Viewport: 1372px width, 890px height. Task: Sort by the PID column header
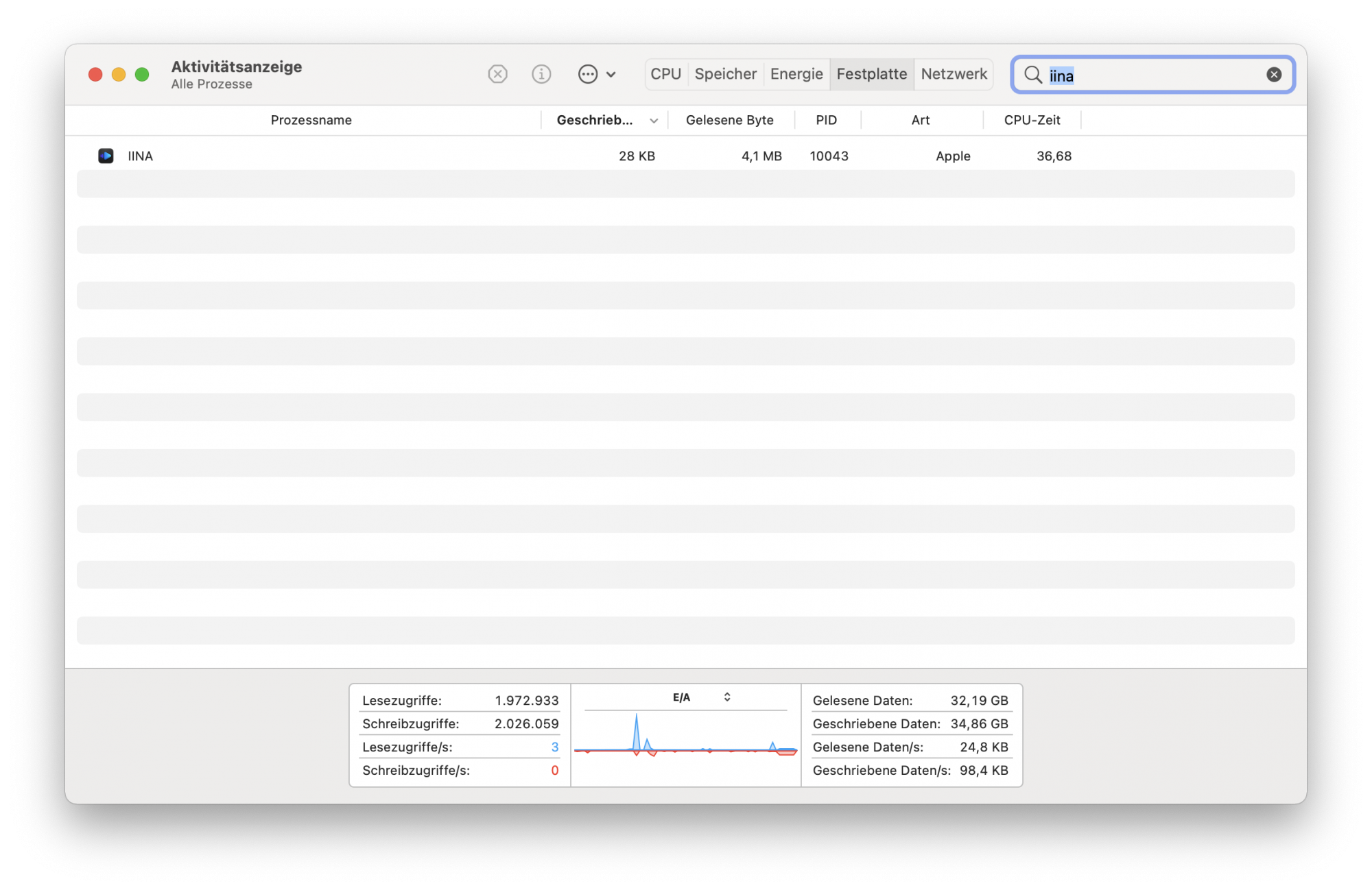826,121
